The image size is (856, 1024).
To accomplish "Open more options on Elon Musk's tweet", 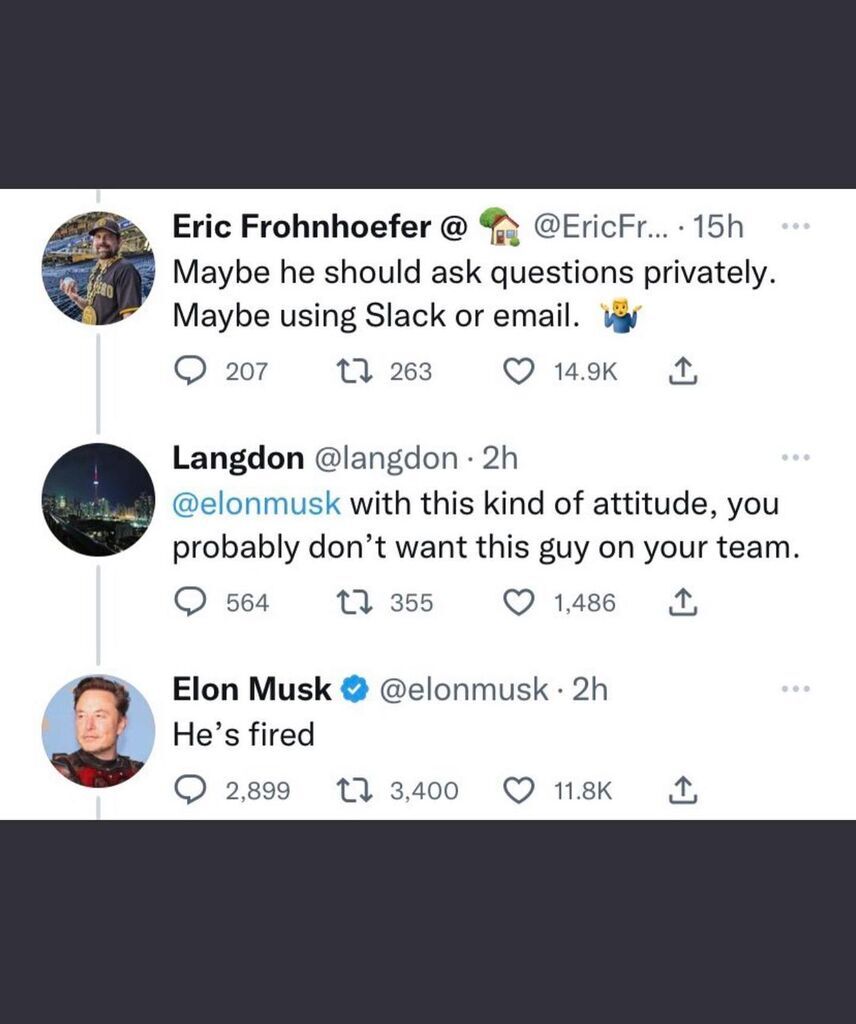I will pyautogui.click(x=793, y=689).
